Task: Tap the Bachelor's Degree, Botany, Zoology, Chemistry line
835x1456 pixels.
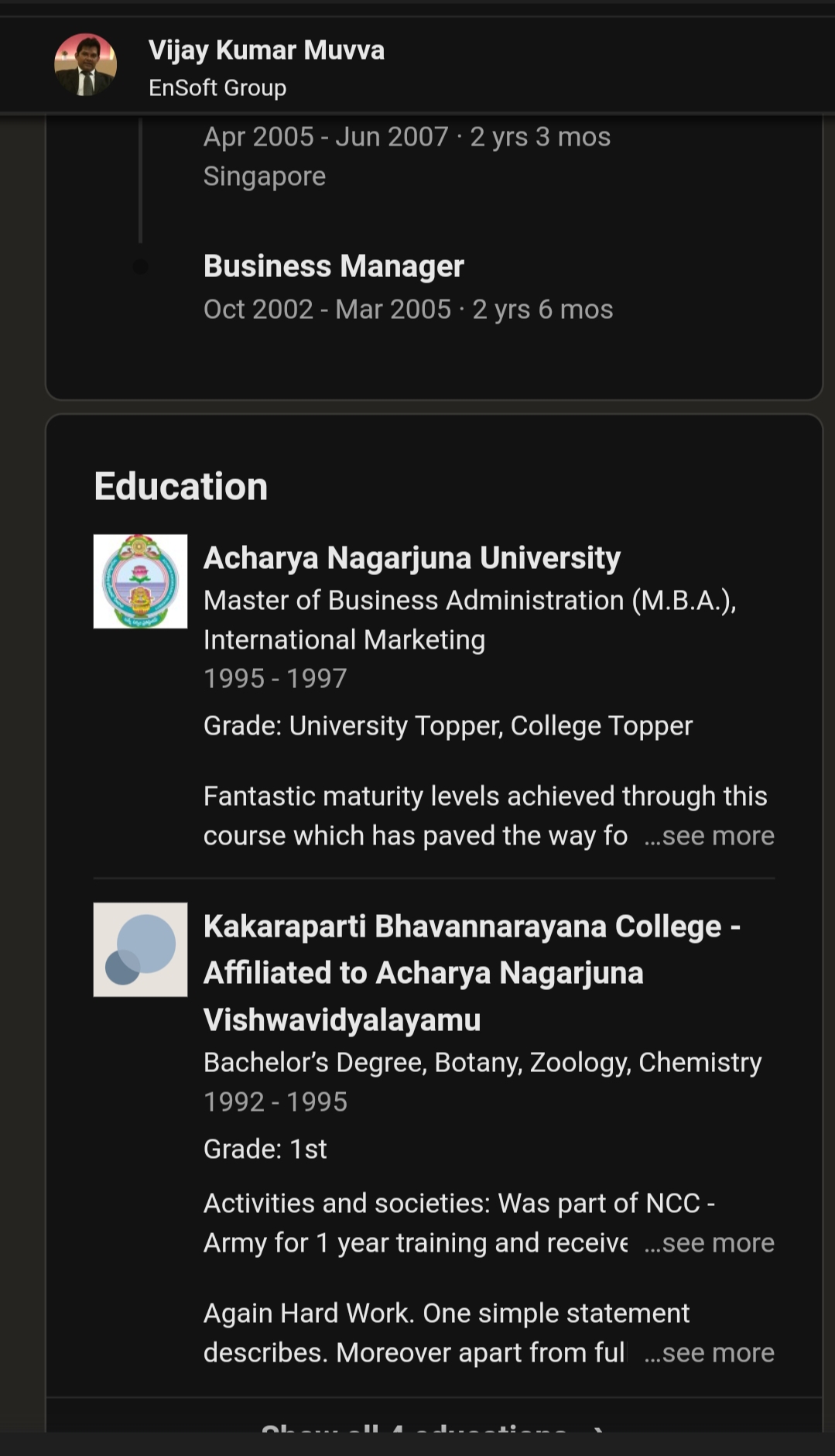Action: tap(482, 1063)
